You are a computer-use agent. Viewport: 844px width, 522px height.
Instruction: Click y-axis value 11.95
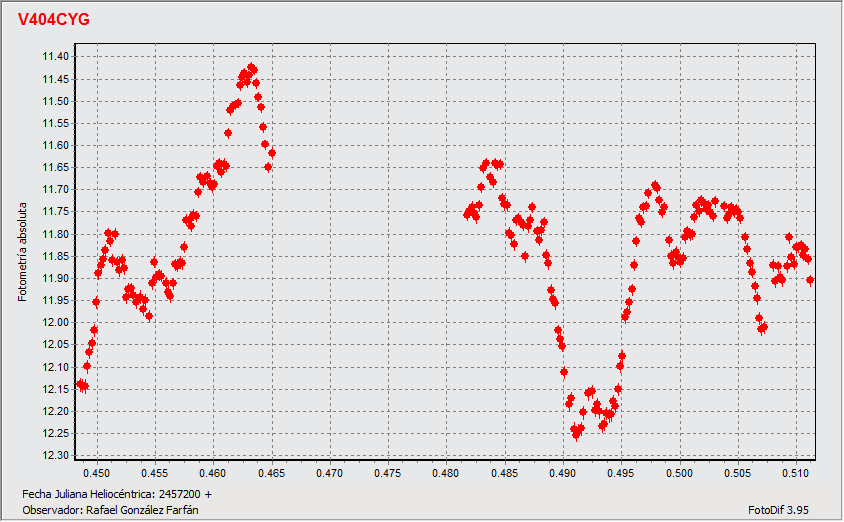click(x=55, y=300)
